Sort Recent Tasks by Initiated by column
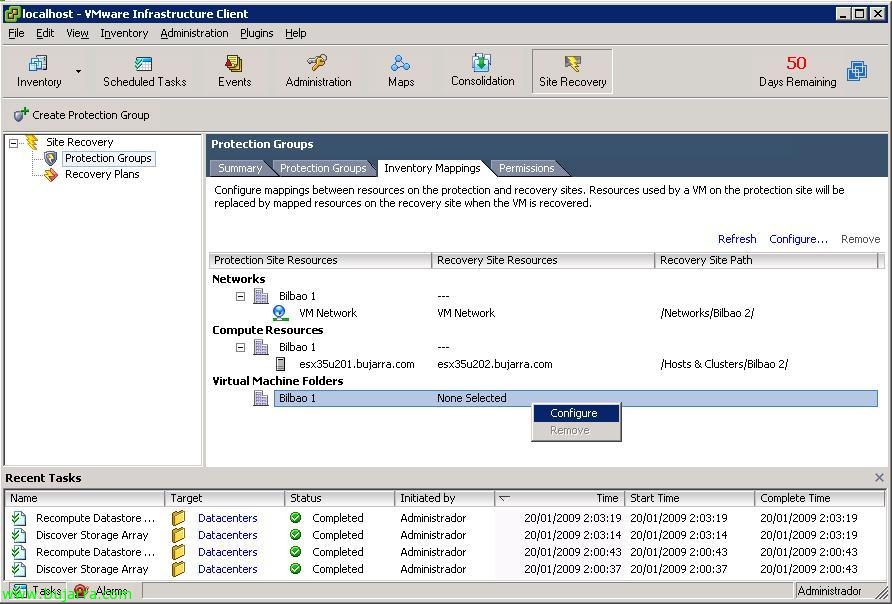This screenshot has width=892, height=604. (444, 498)
